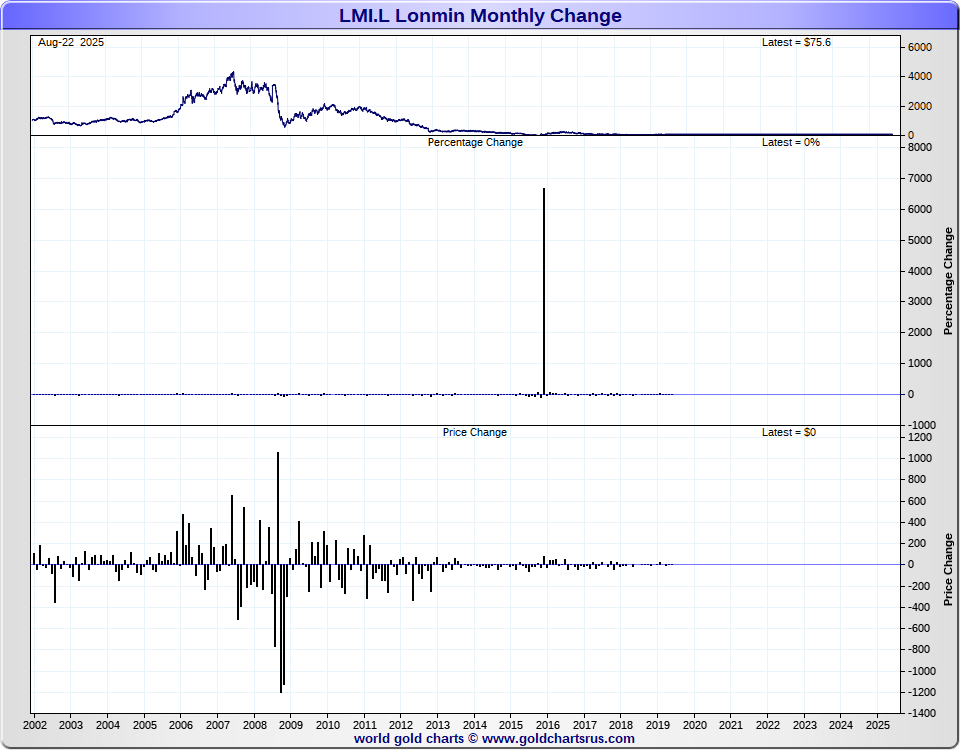
Task: Click the 5000 tick on percentage axis
Action: pyautogui.click(x=920, y=240)
